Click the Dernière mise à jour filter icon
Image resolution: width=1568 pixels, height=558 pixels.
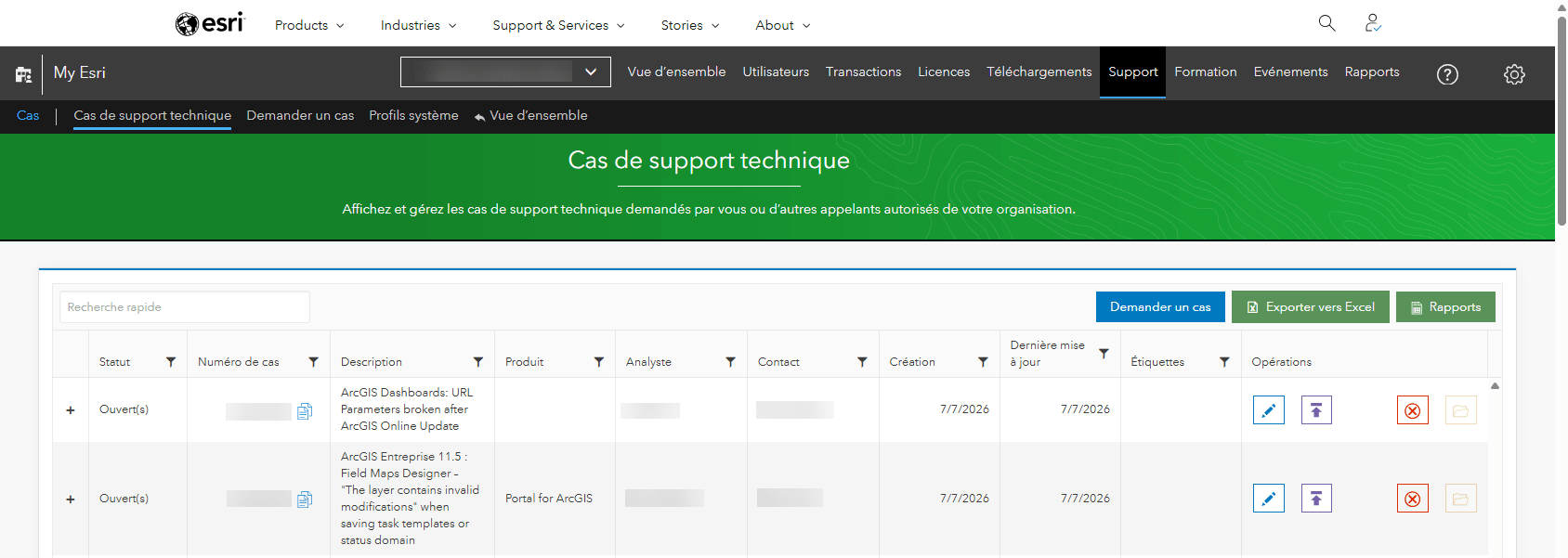click(x=1104, y=354)
